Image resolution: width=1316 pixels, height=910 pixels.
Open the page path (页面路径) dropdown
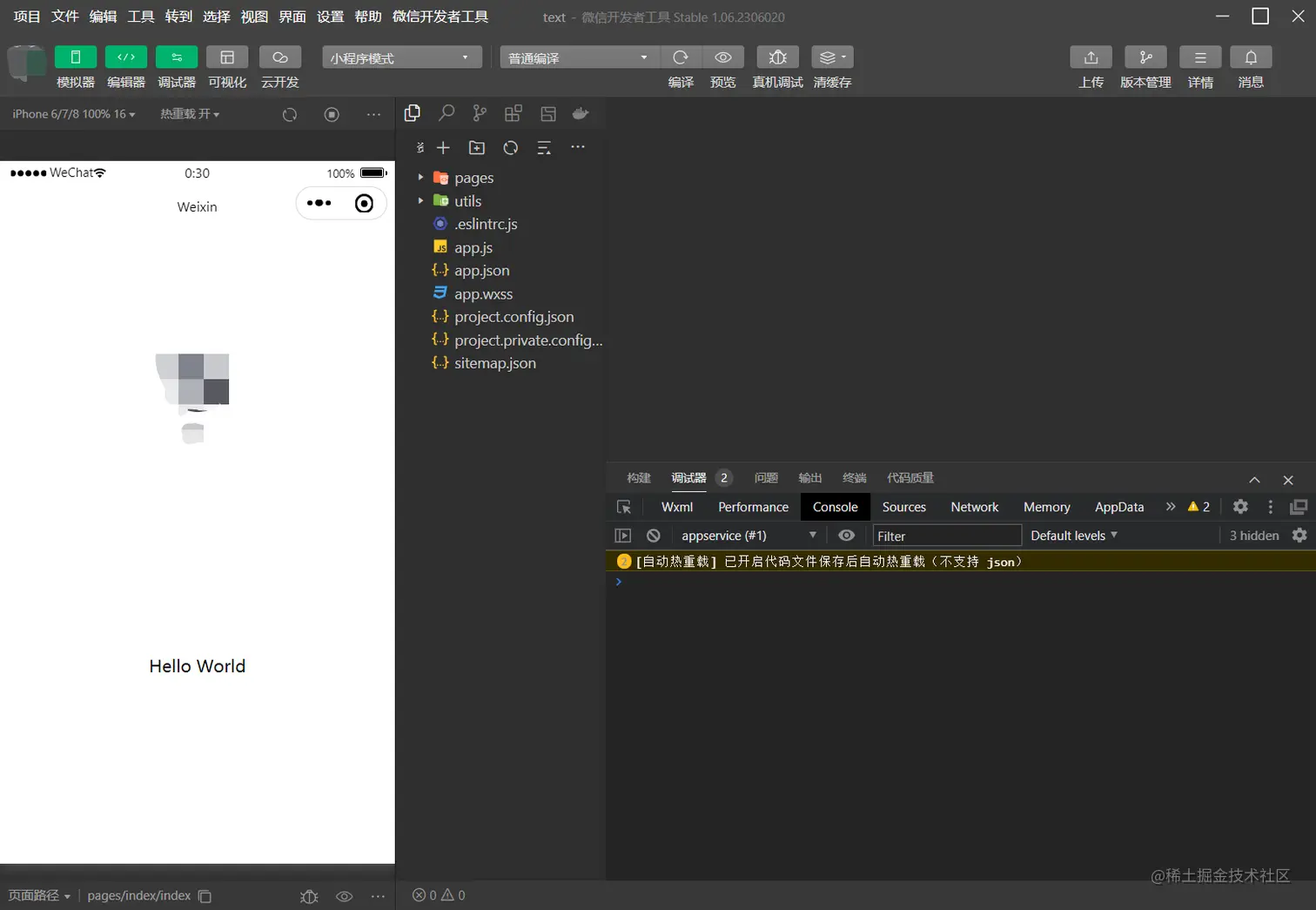[x=40, y=896]
